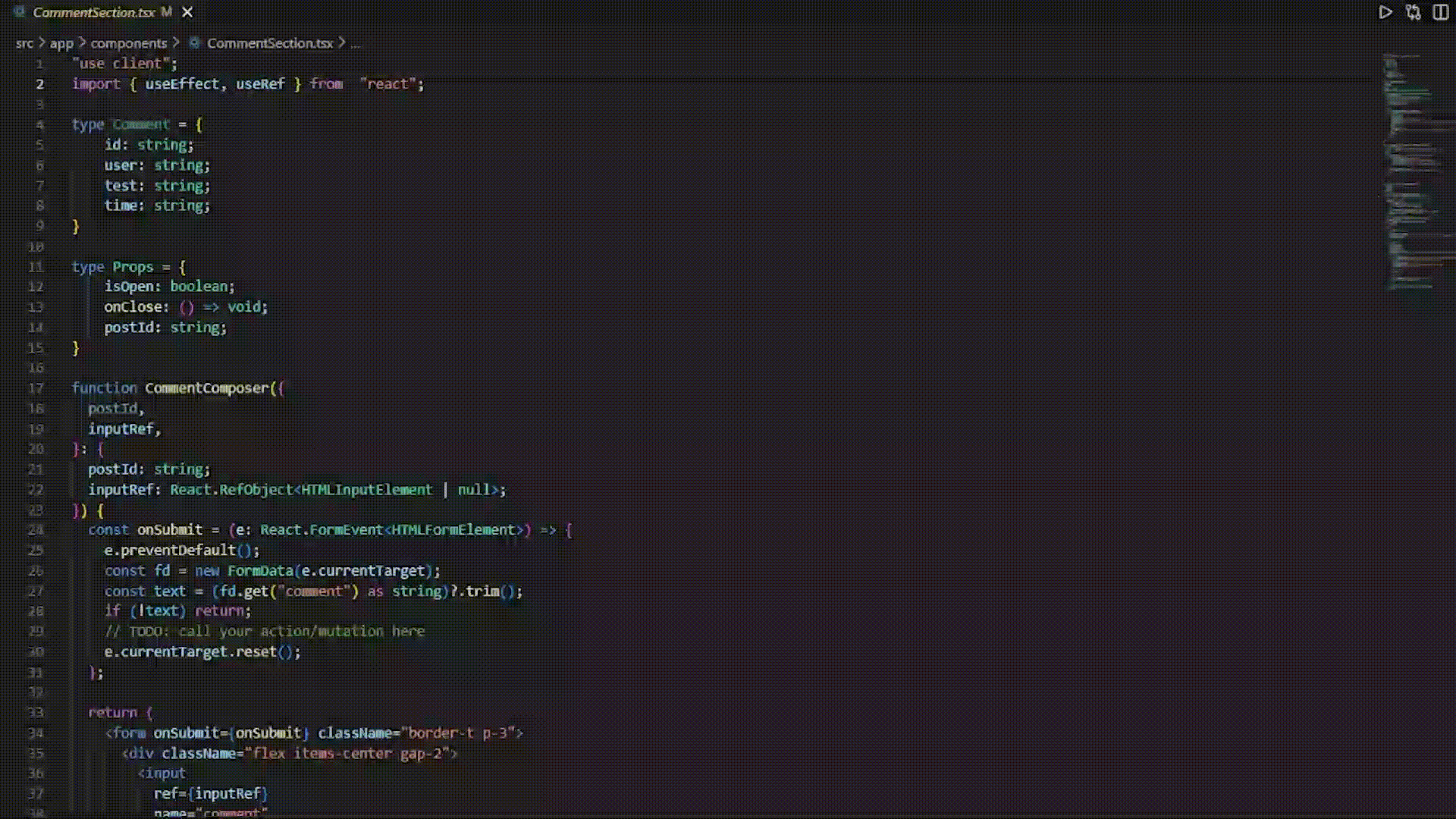Open the app breadcrumb dropdown

click(61, 43)
